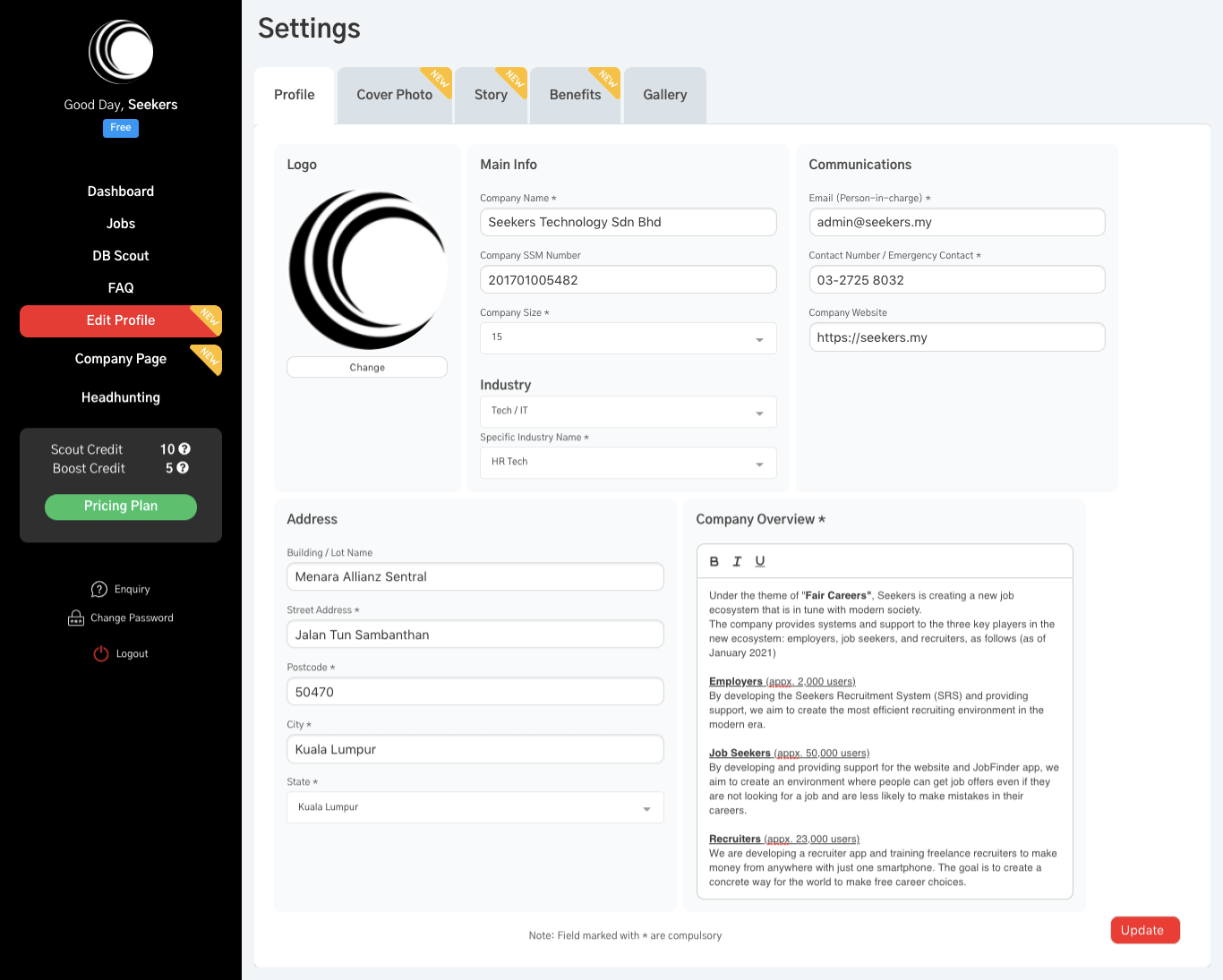Focus the Email person-in-charge field
The height and width of the screenshot is (980, 1223).
pos(957,222)
